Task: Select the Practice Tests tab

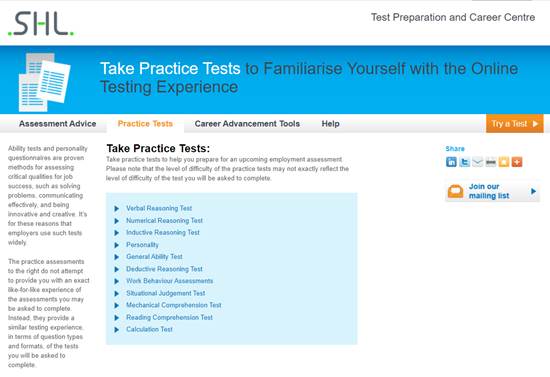Action: 145,124
